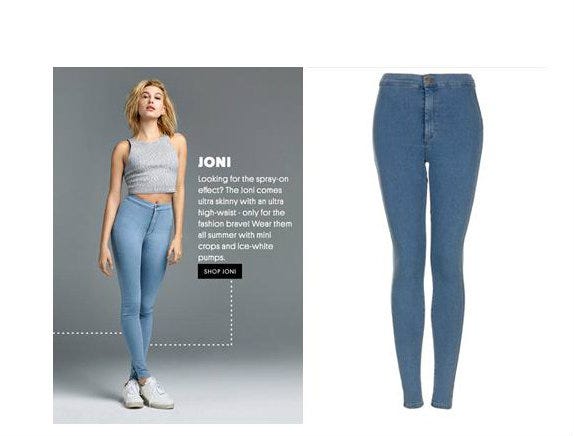Click the zipper fly on product jeans
Viewport: 574px width, 436px height.
click(429, 115)
